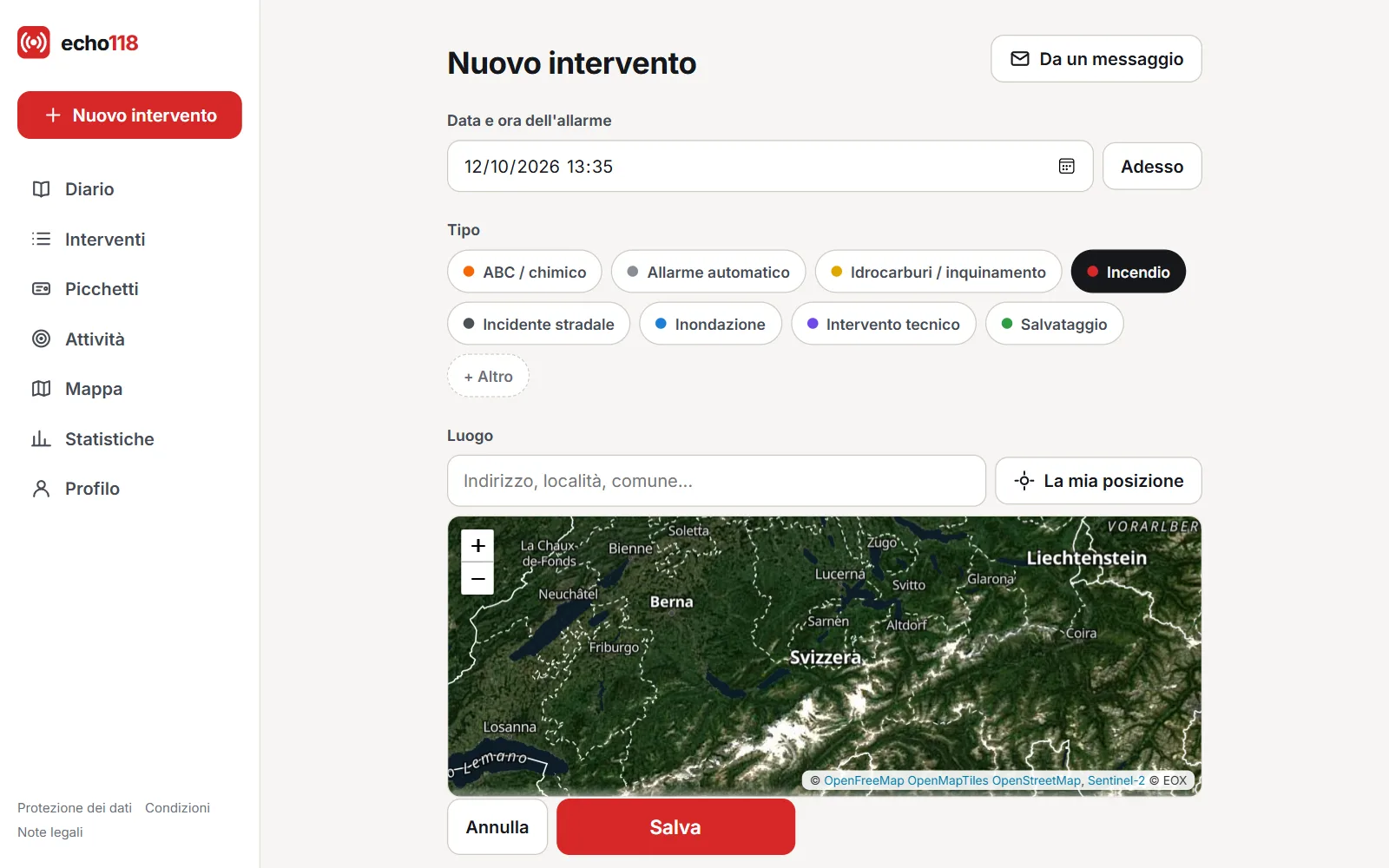Select type Idrocarburi / inquinamento
The height and width of the screenshot is (868, 1389).
coord(938,272)
